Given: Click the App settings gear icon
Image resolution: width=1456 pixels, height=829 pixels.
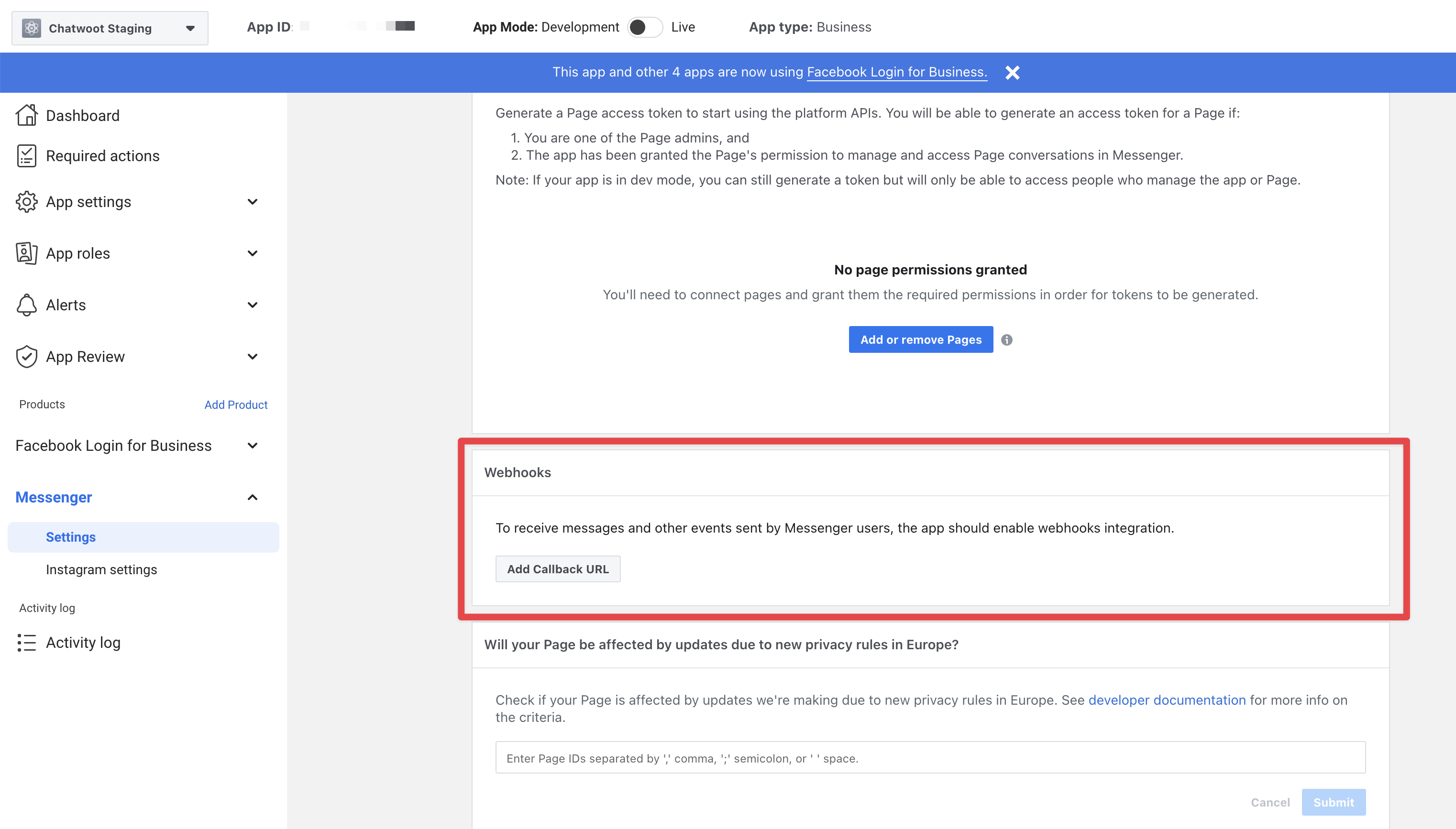Looking at the screenshot, I should [x=27, y=202].
